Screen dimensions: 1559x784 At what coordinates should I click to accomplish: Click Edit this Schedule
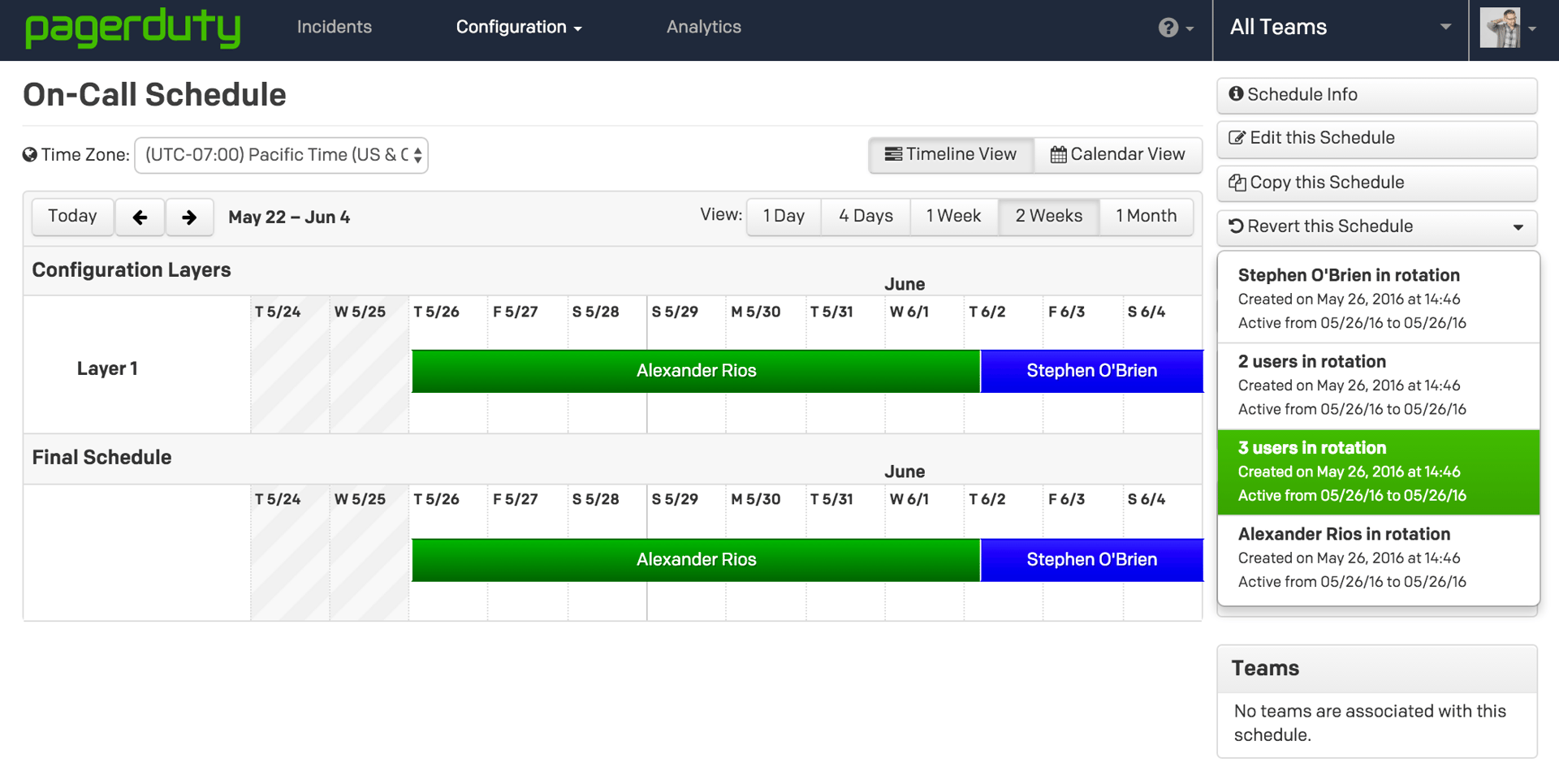click(x=1376, y=139)
